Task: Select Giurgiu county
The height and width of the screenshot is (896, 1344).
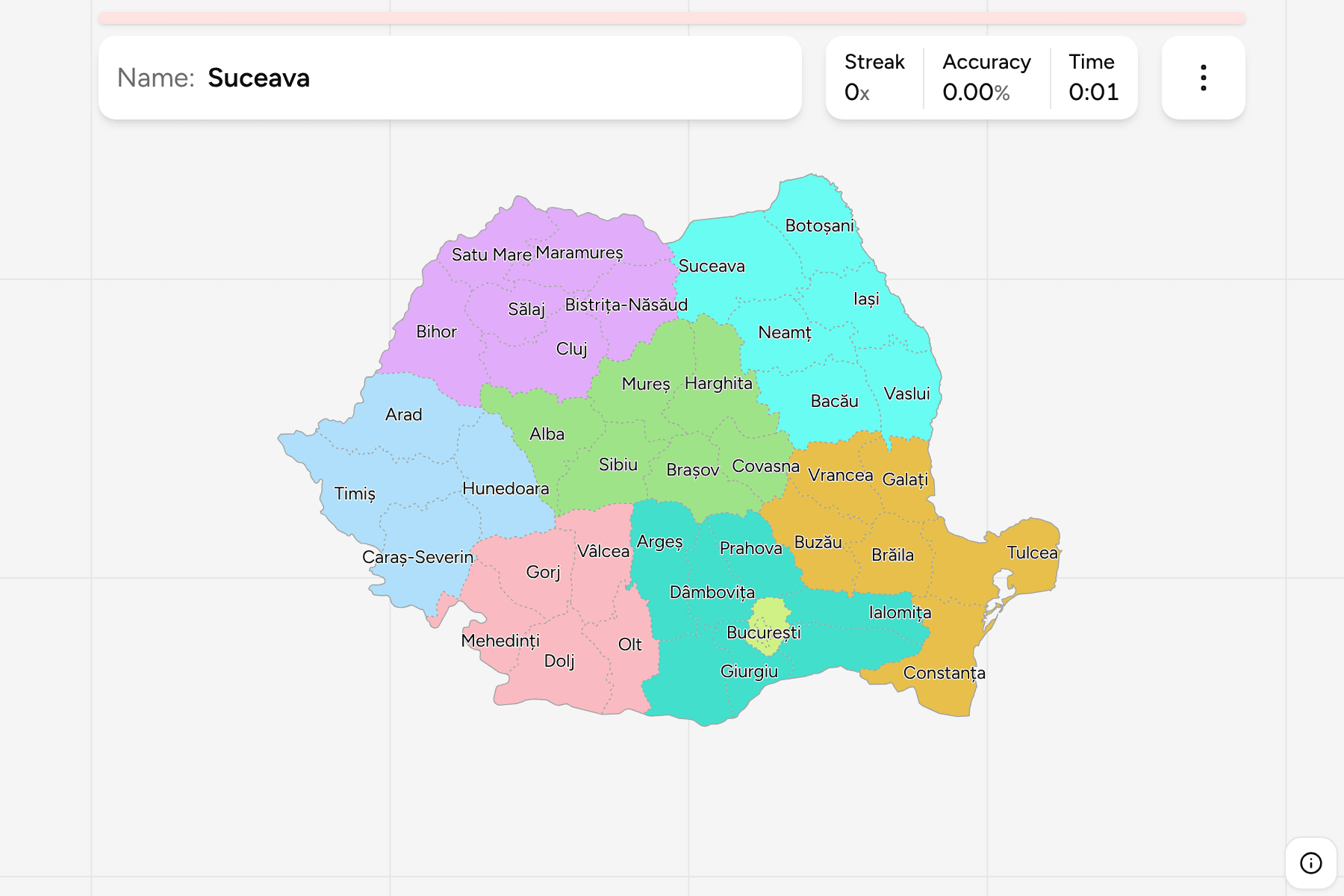Action: (749, 671)
